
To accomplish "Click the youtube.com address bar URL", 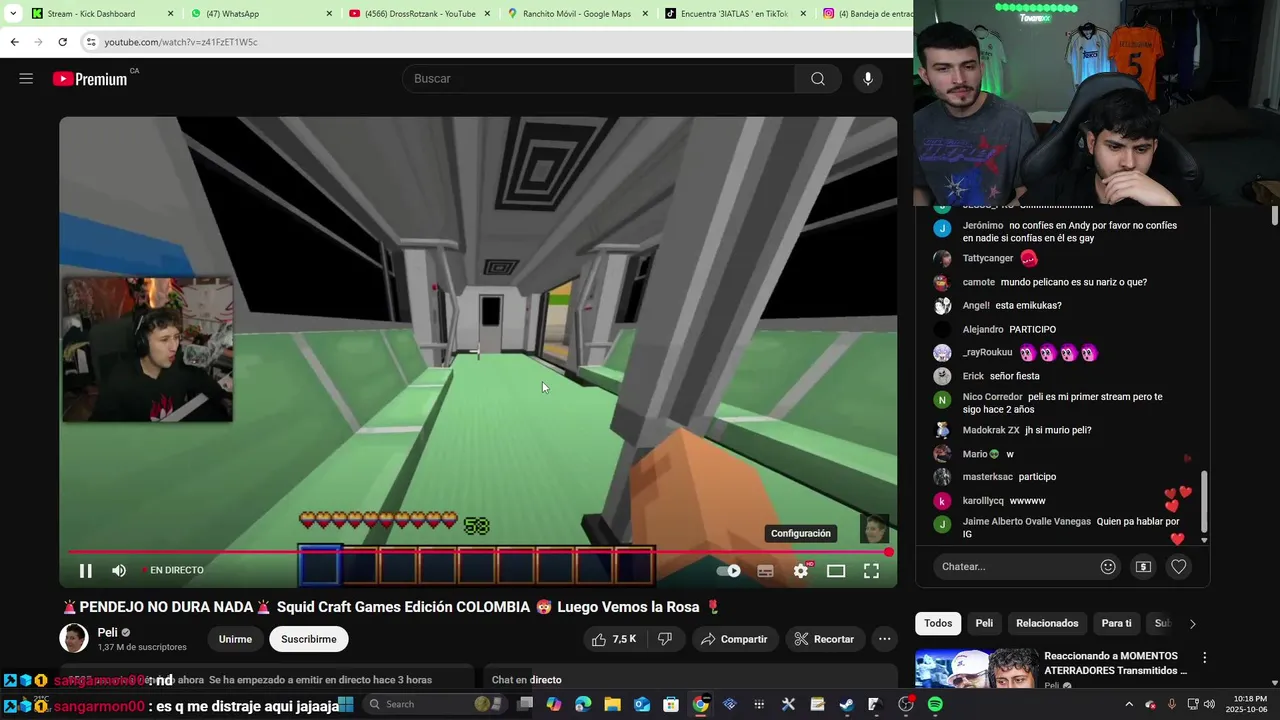I will pos(180,42).
